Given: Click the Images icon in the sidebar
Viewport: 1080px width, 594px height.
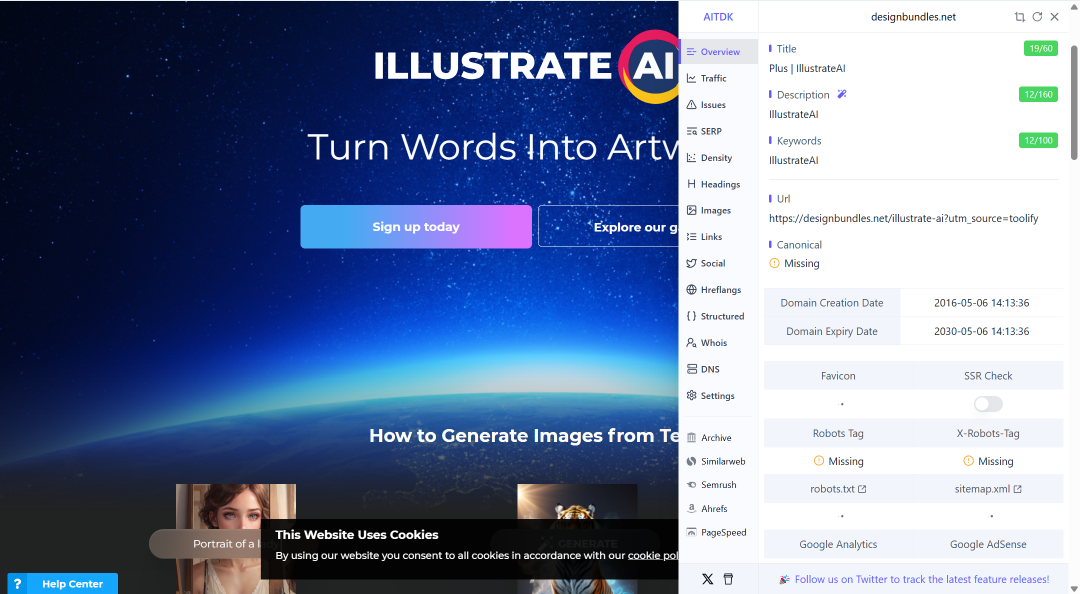Looking at the screenshot, I should 692,210.
